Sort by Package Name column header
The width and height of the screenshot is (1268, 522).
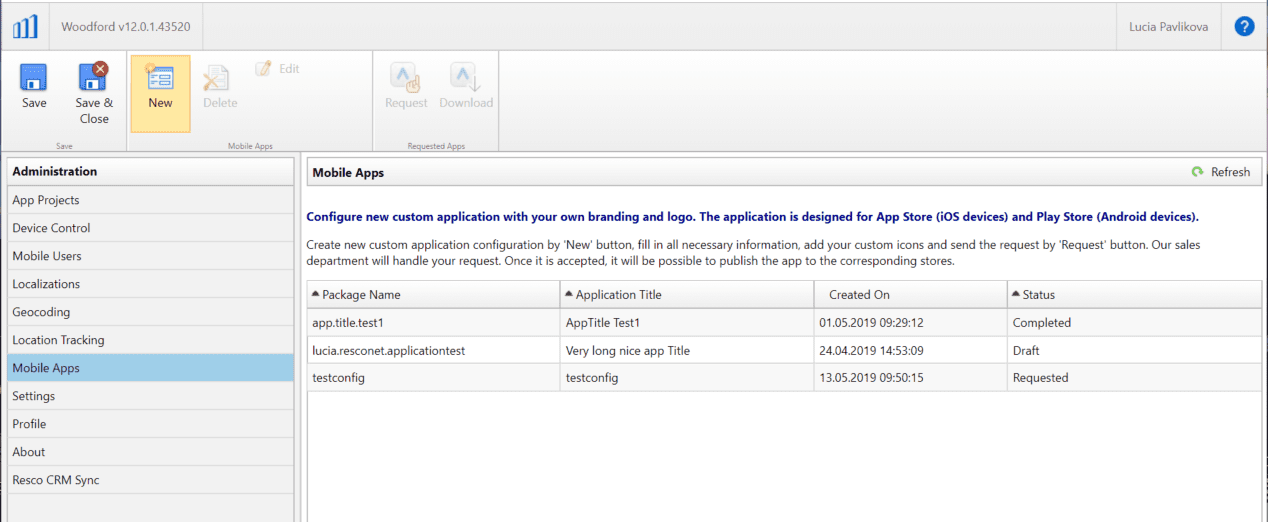434,294
